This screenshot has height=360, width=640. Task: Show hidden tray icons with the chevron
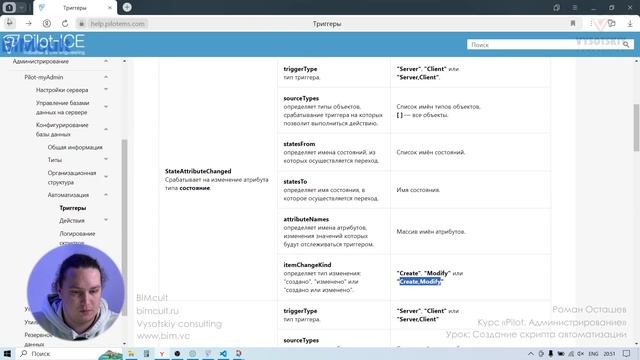point(531,353)
